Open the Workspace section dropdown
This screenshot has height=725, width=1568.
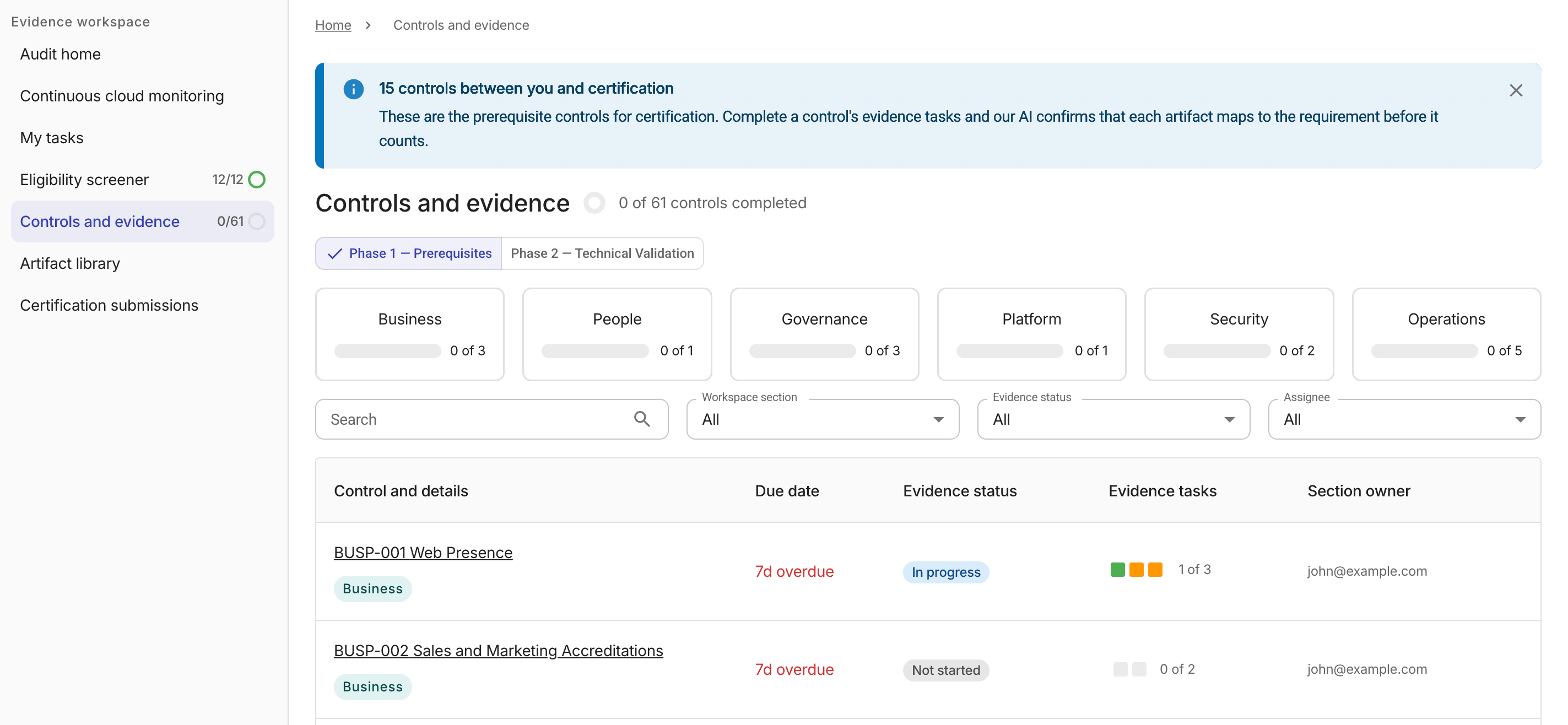[x=823, y=419]
